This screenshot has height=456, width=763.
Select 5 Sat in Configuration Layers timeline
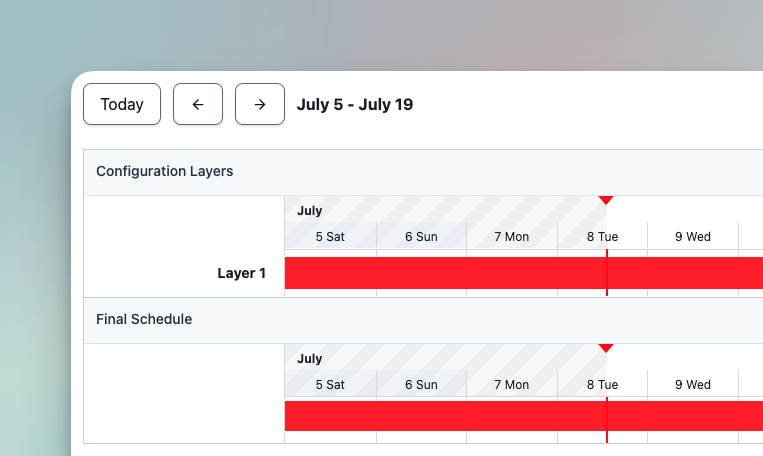pyautogui.click(x=330, y=237)
